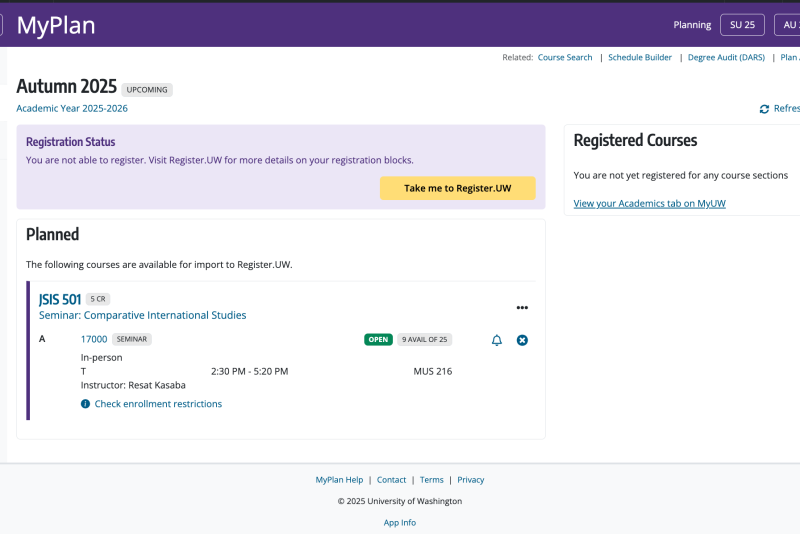
Task: Click Take me to Register.UW button
Action: coord(458,188)
